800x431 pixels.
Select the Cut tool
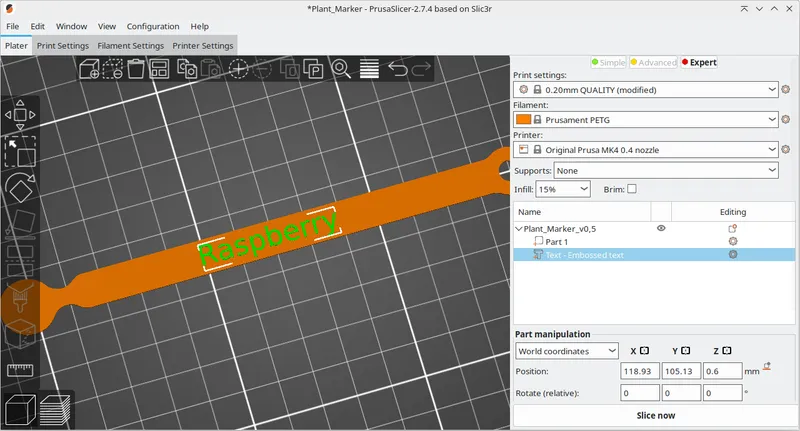coord(20,261)
